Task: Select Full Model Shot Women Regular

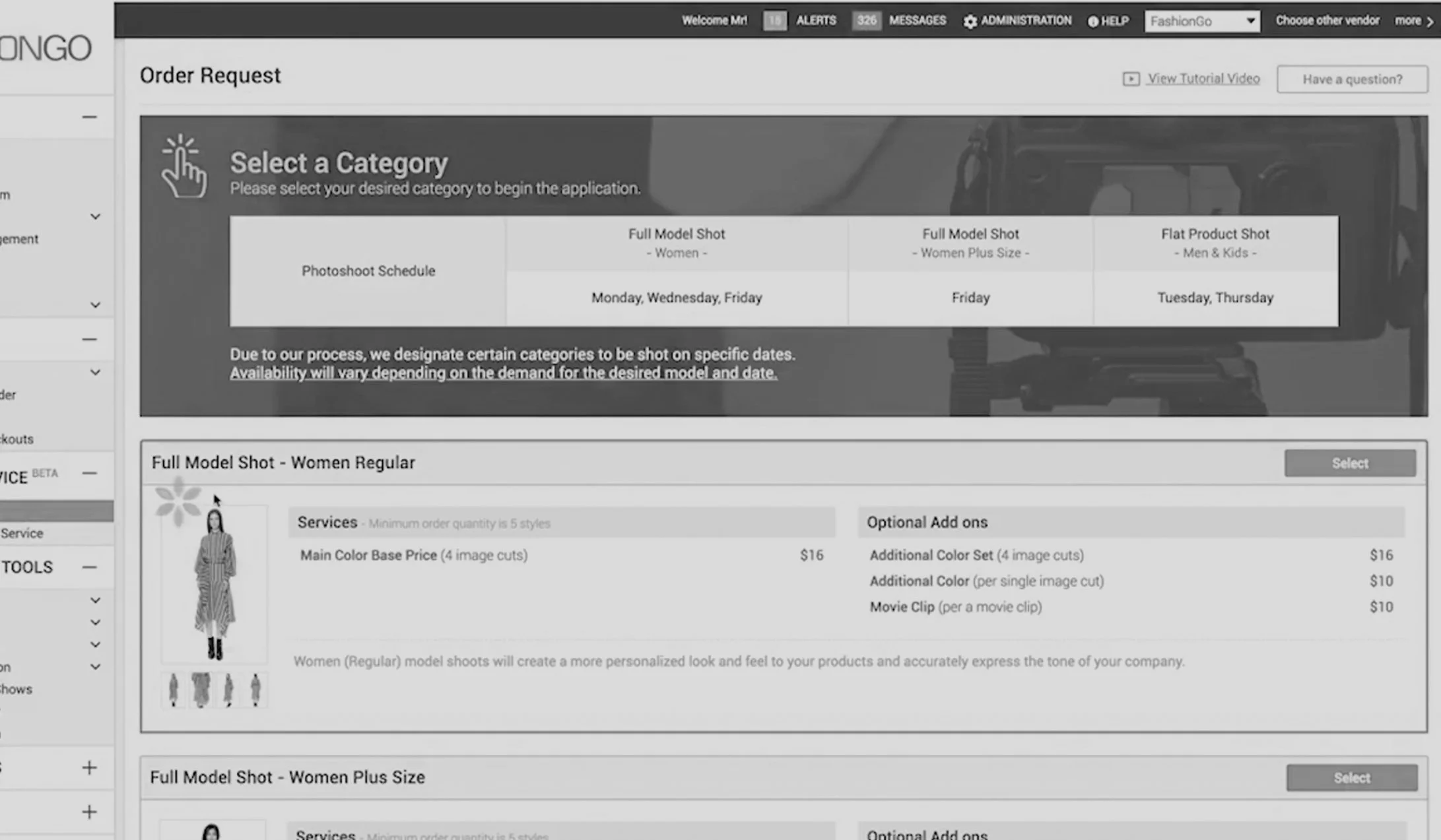Action: click(x=1349, y=463)
